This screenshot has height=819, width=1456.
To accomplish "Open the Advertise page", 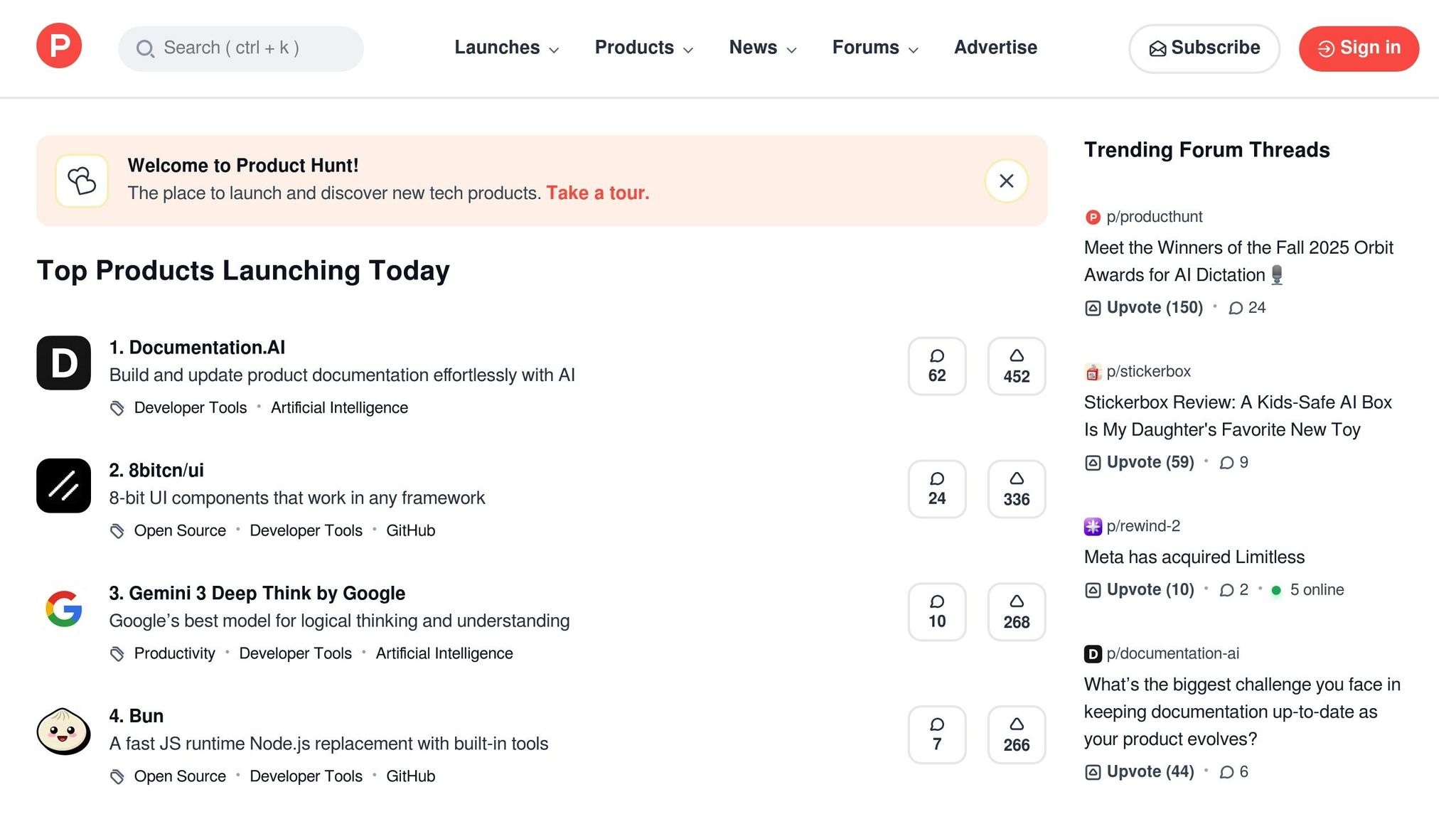I will click(995, 48).
